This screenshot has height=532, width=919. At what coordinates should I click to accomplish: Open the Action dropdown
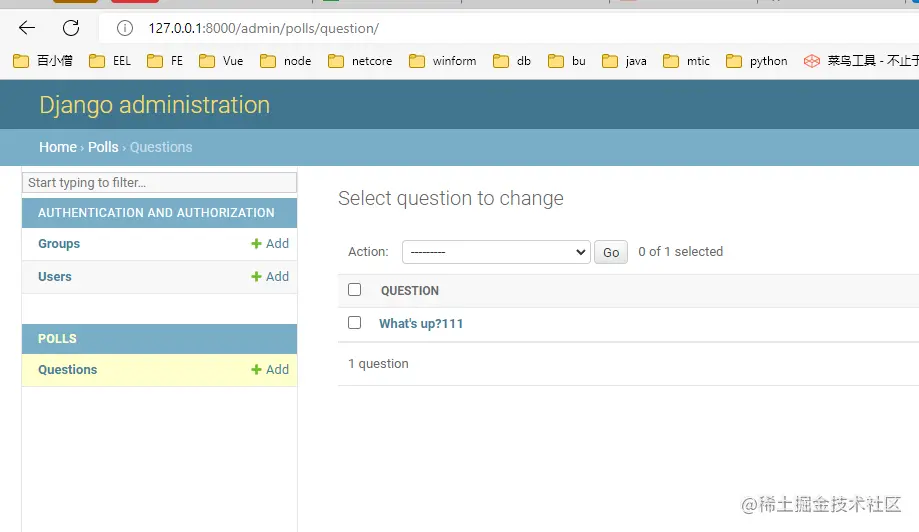coord(496,252)
